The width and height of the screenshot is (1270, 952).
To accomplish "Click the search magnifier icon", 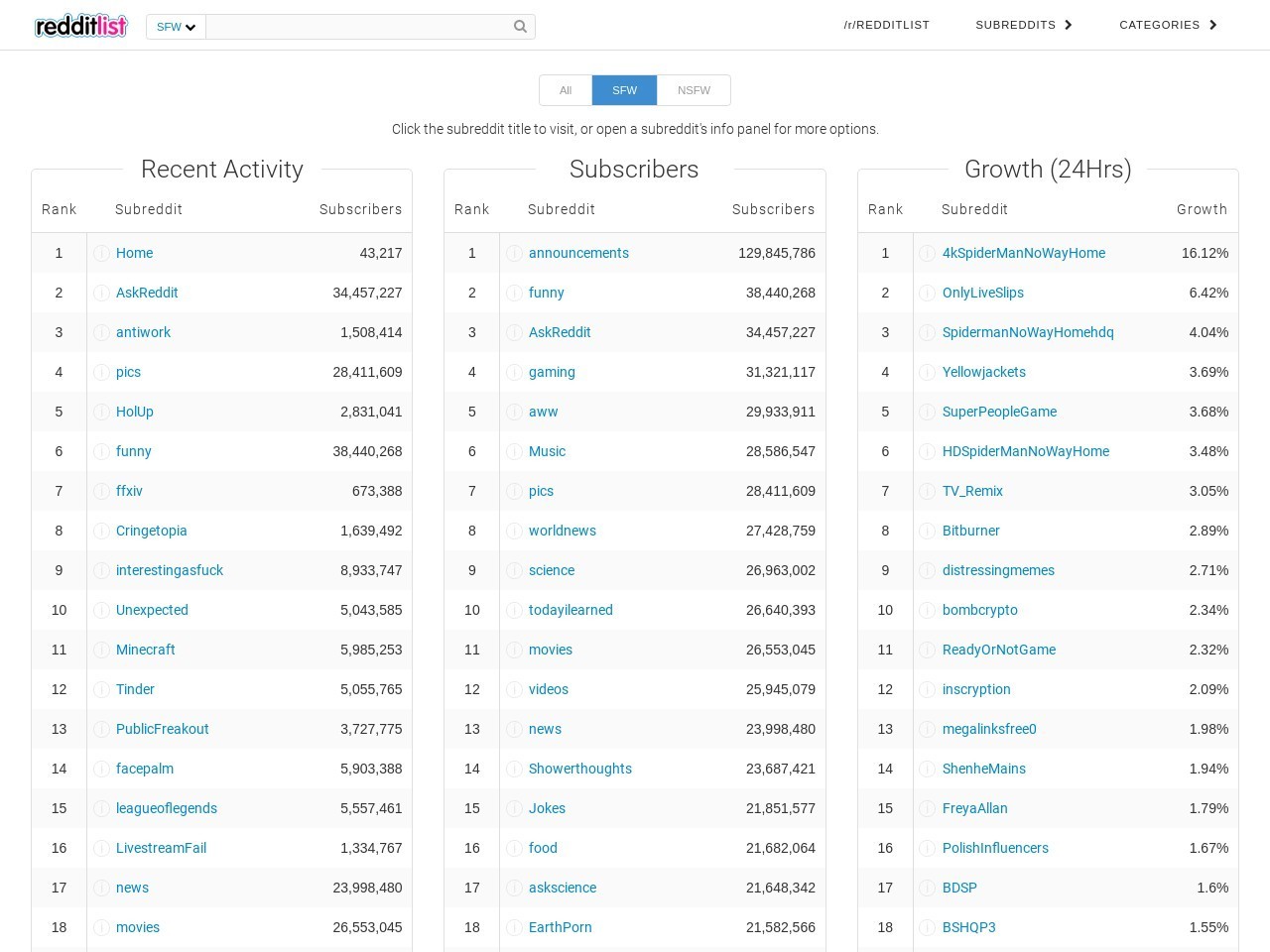I will [520, 27].
